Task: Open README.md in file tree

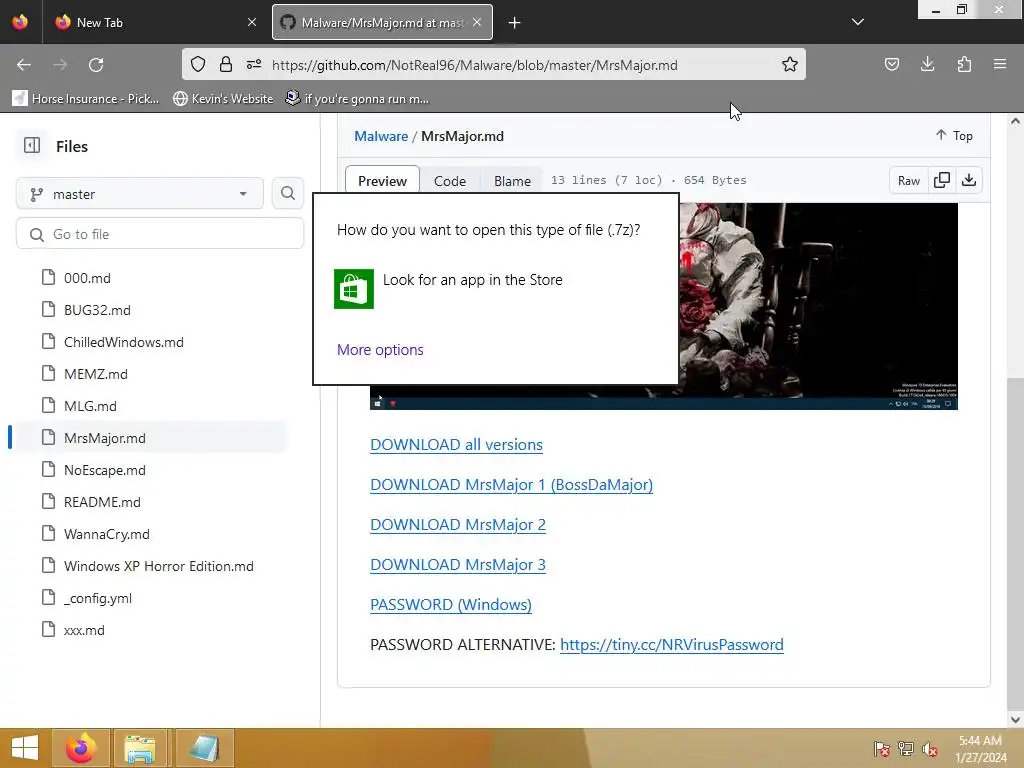Action: 102,502
